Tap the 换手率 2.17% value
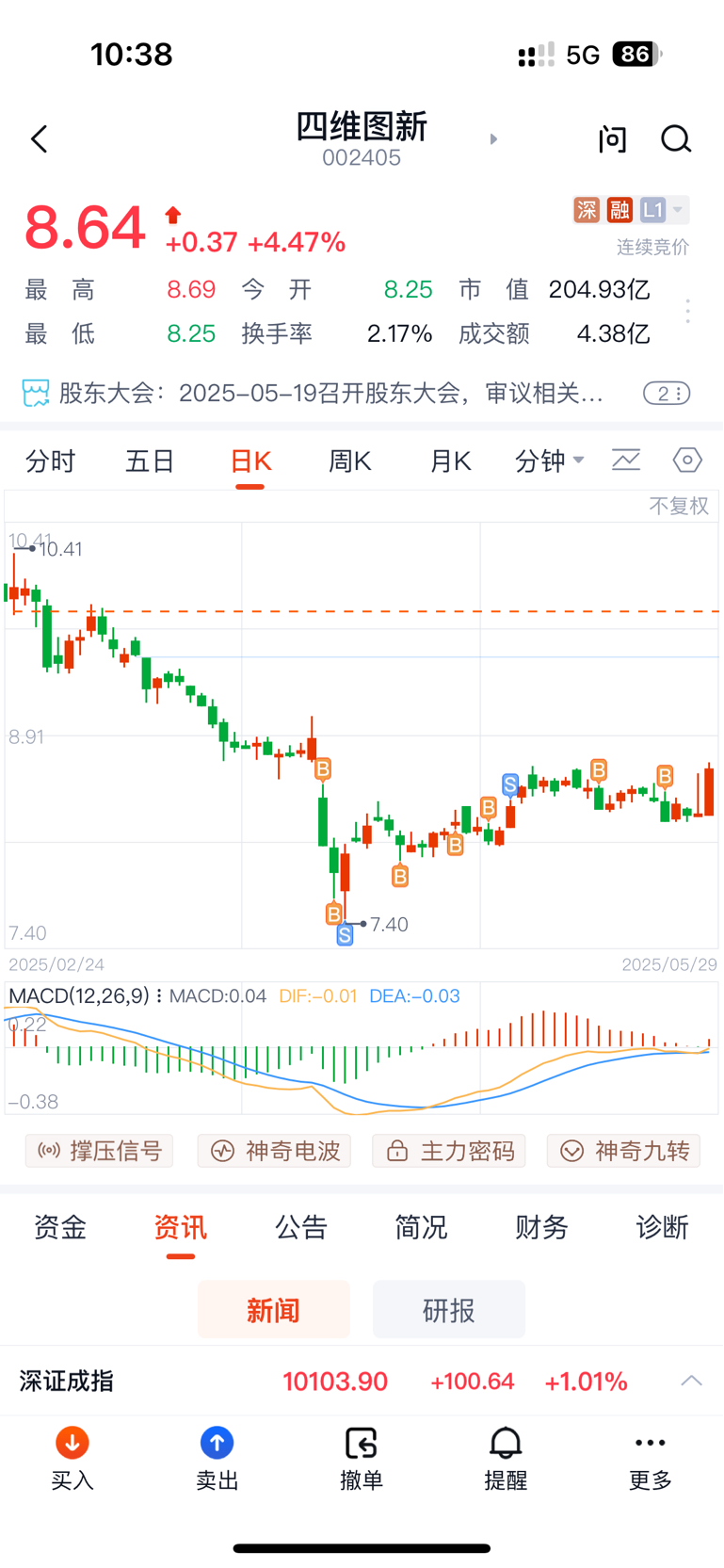 point(399,333)
